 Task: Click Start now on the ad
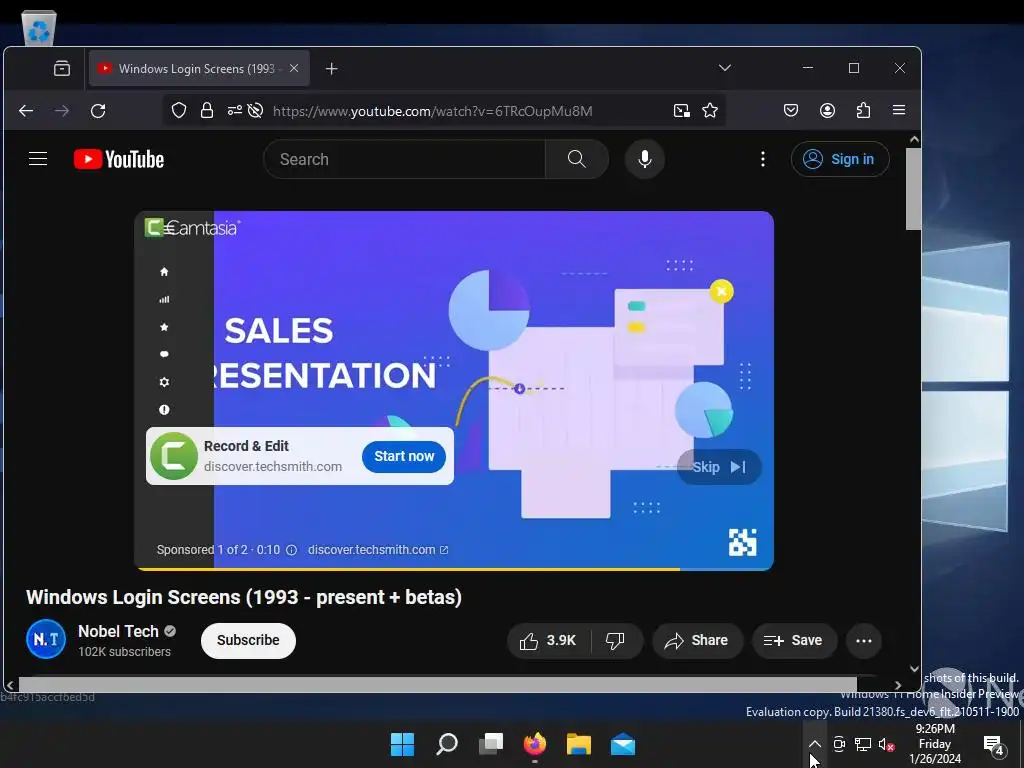[x=404, y=456]
